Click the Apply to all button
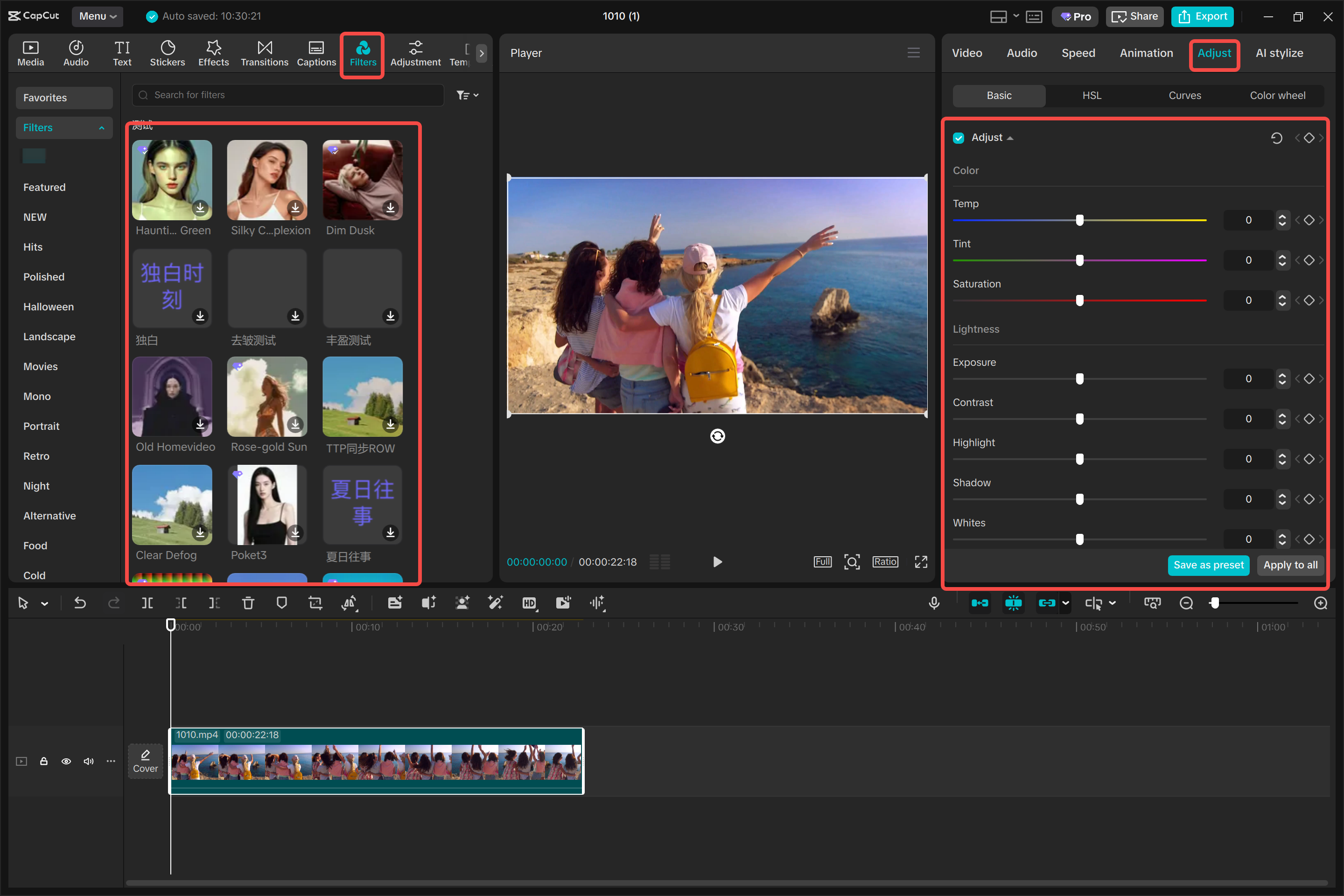 pos(1290,565)
